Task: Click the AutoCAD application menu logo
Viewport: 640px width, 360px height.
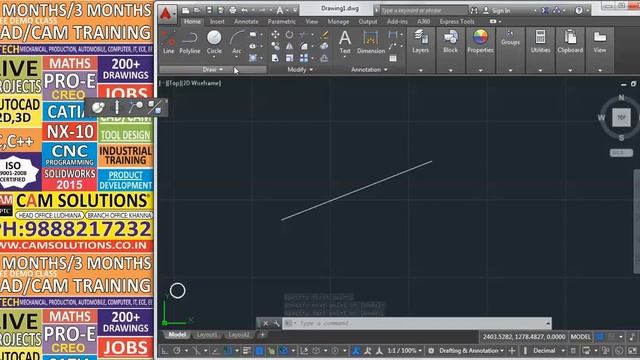Action: (x=166, y=13)
